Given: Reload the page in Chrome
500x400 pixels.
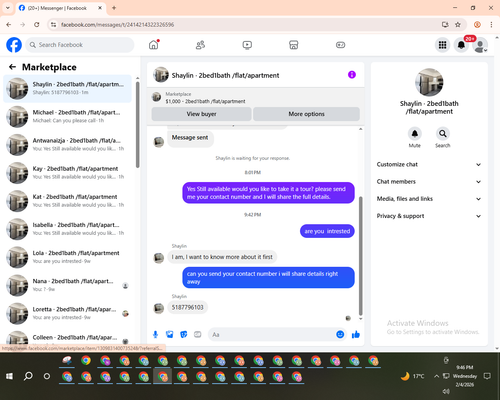Looking at the screenshot, I should 37,24.
